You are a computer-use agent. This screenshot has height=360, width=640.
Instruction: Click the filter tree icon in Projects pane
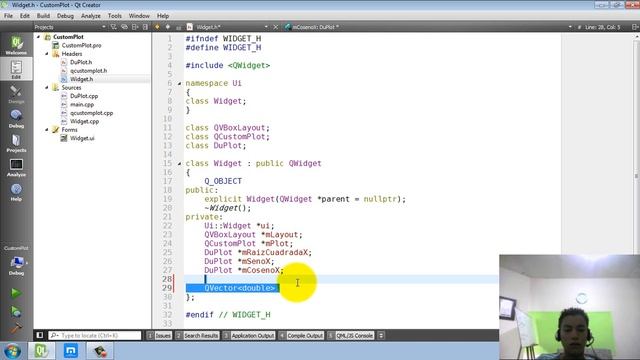click(113, 27)
